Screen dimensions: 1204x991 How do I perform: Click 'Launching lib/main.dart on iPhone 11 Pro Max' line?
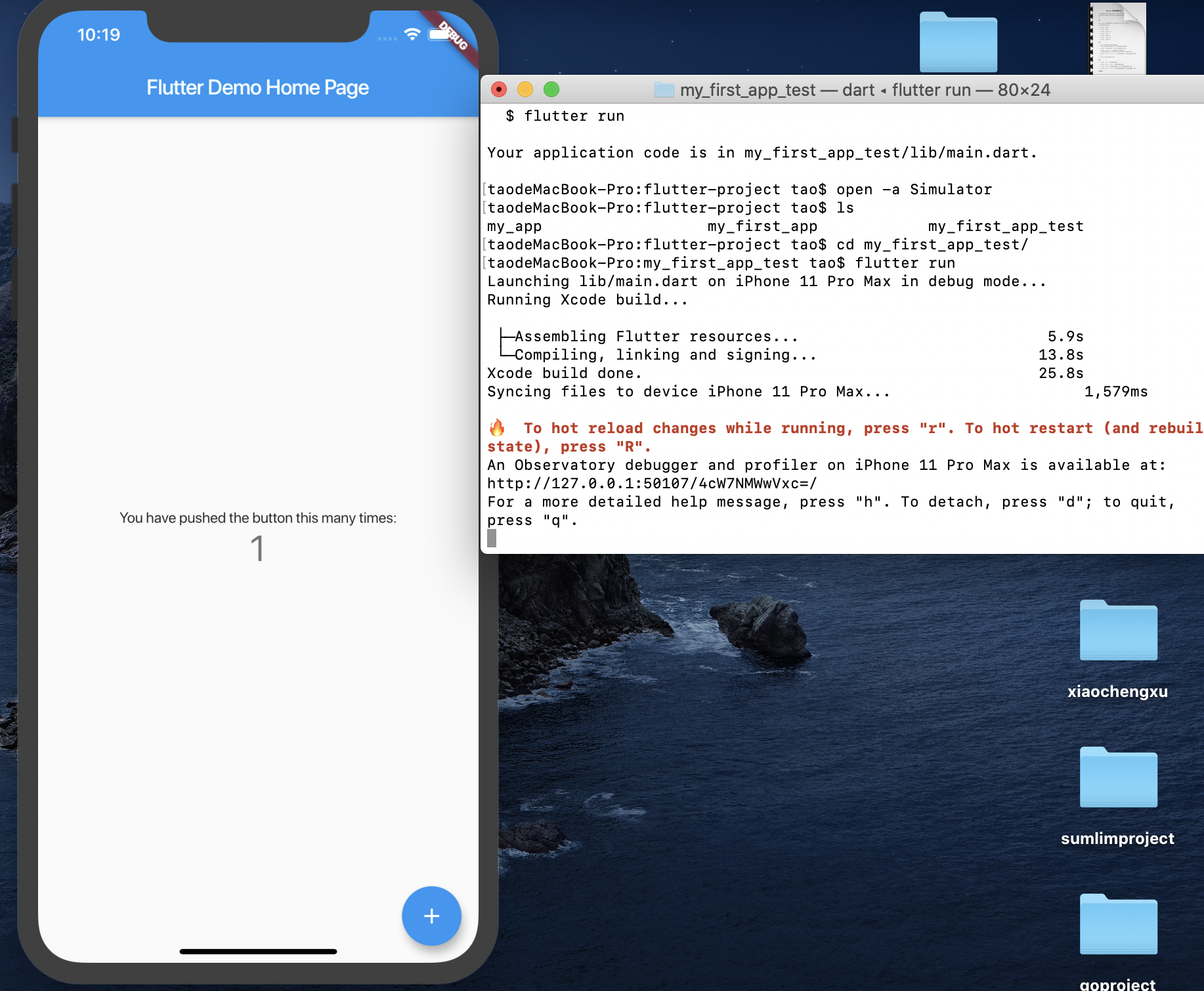(767, 282)
